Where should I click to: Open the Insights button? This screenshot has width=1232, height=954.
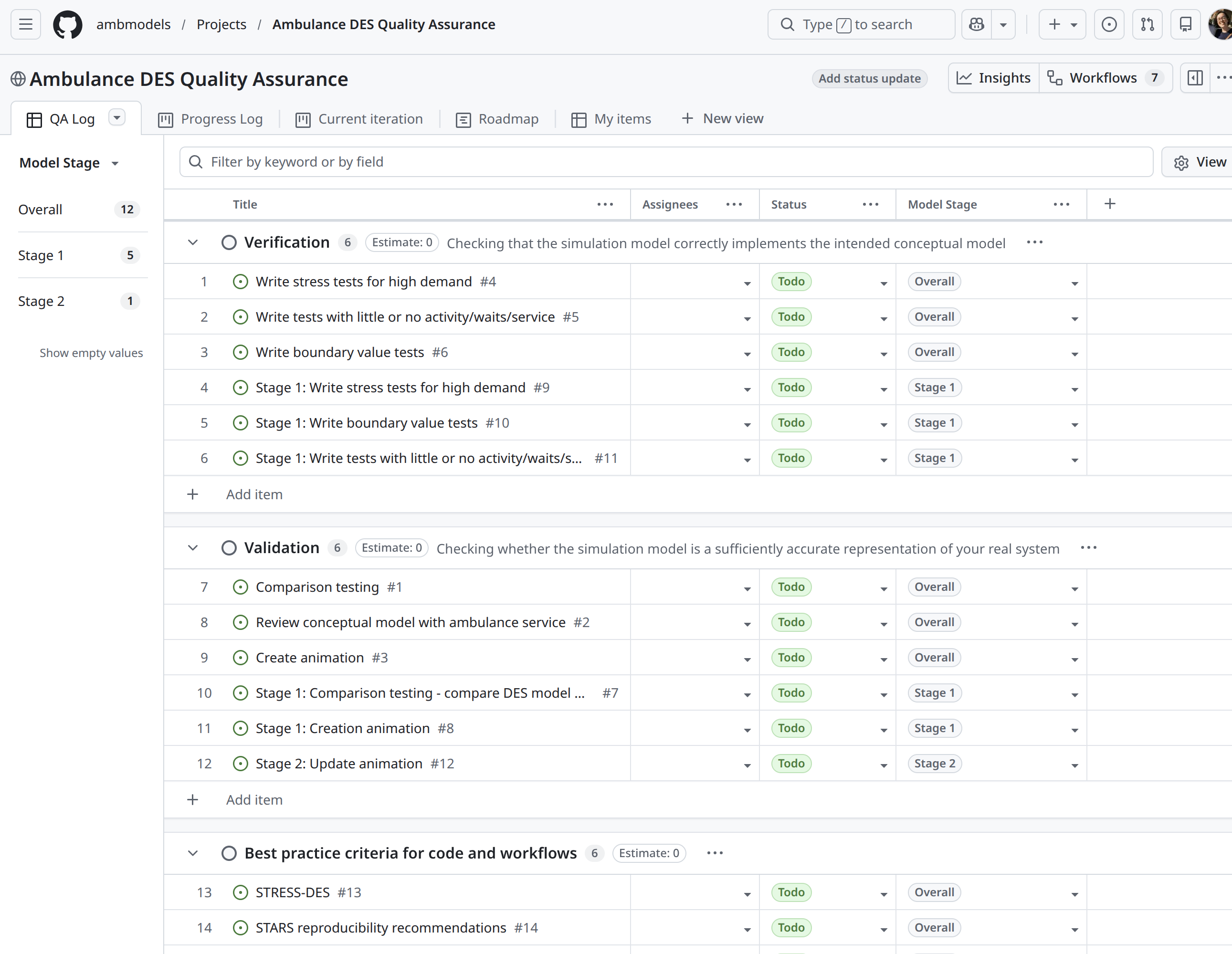pyautogui.click(x=993, y=78)
